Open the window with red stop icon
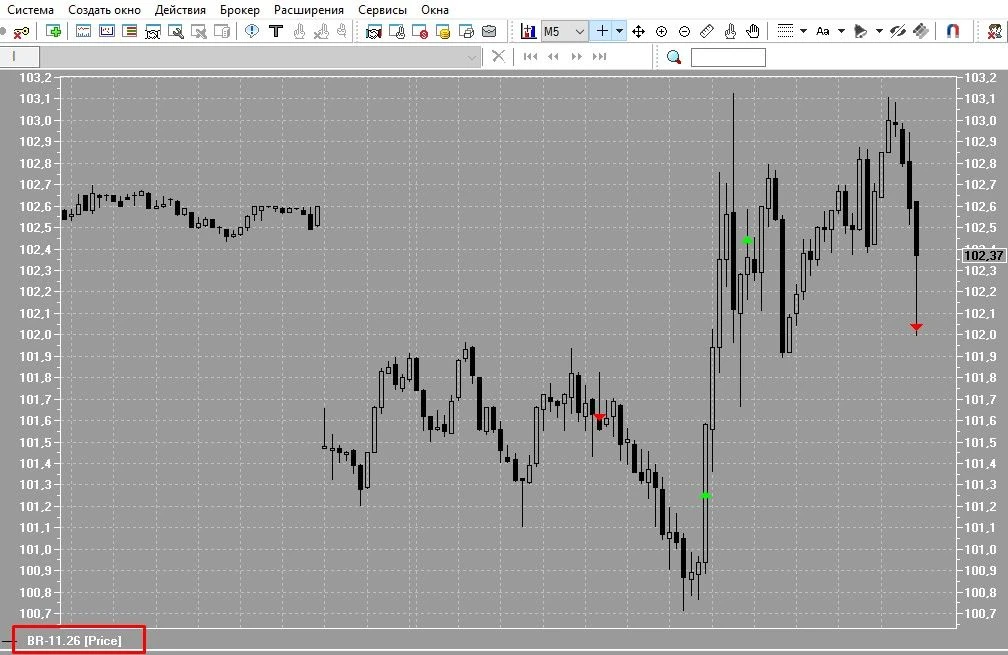The image size is (1008, 655). [x=420, y=31]
